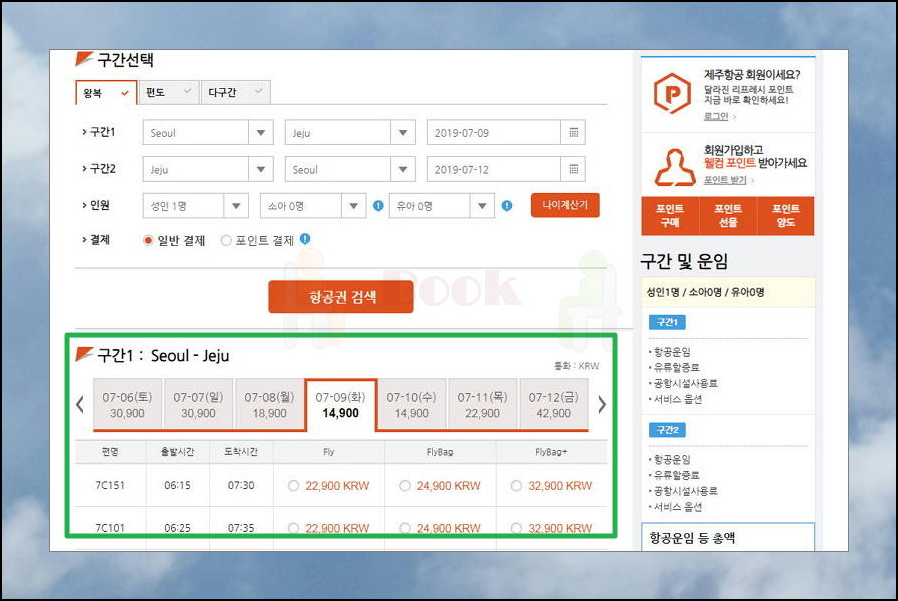Screen dimensions: 898x601
Task: Open 구간2 arrival dropdown showing Seoul
Action: click(x=350, y=170)
